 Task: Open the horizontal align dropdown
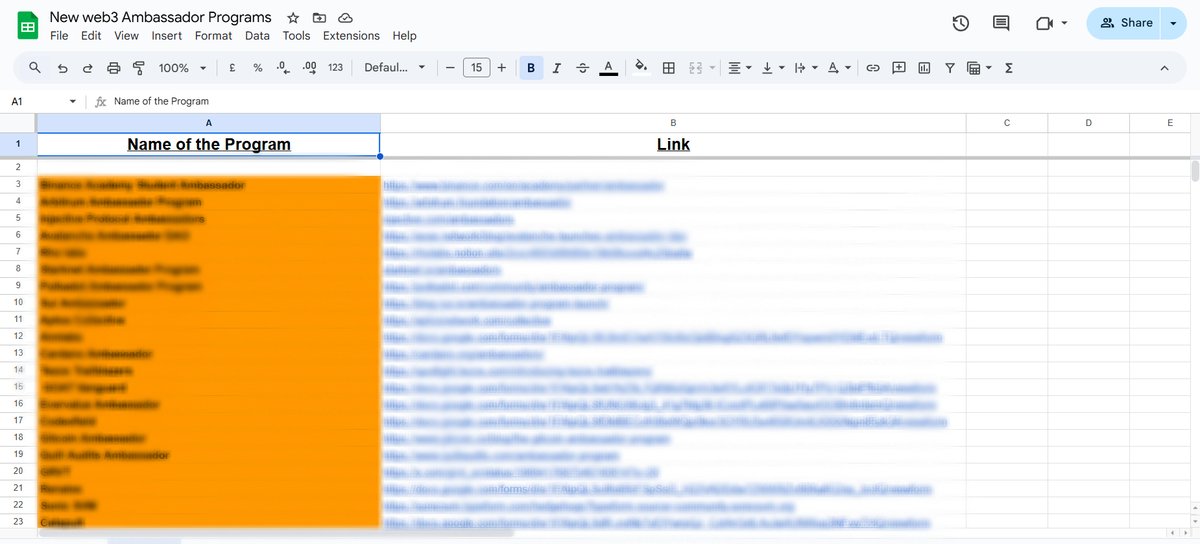pos(740,68)
